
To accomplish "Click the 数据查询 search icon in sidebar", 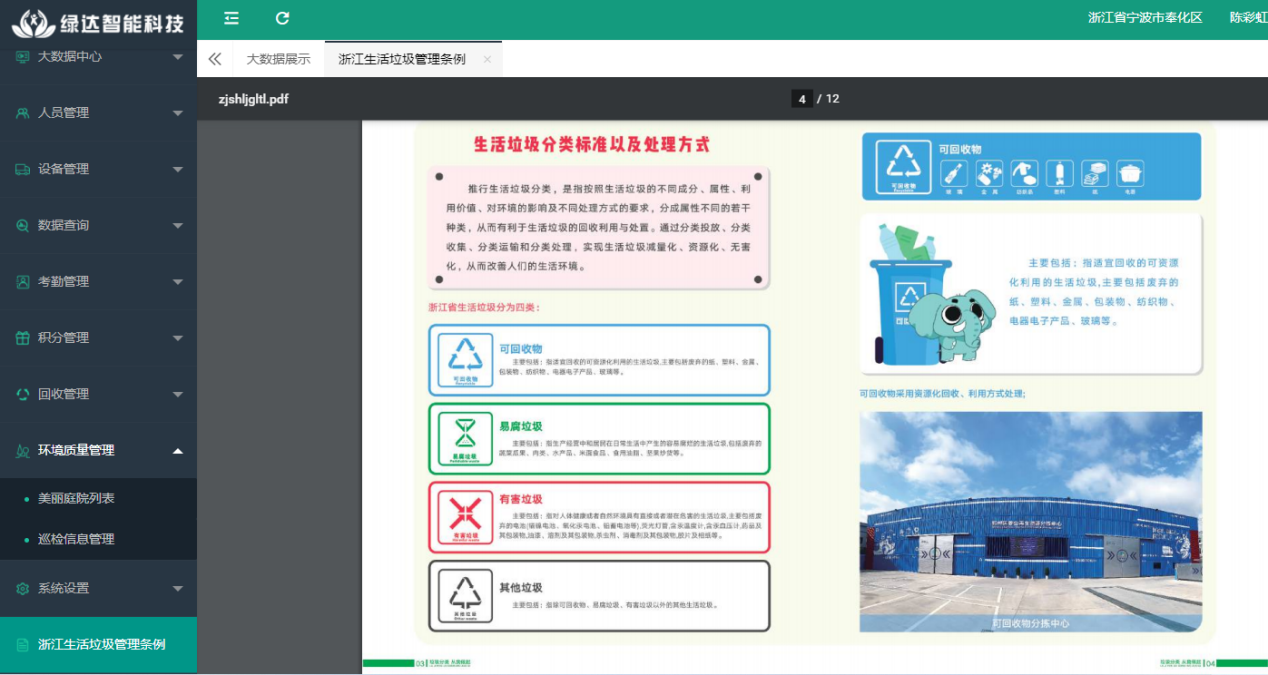I will (x=22, y=226).
